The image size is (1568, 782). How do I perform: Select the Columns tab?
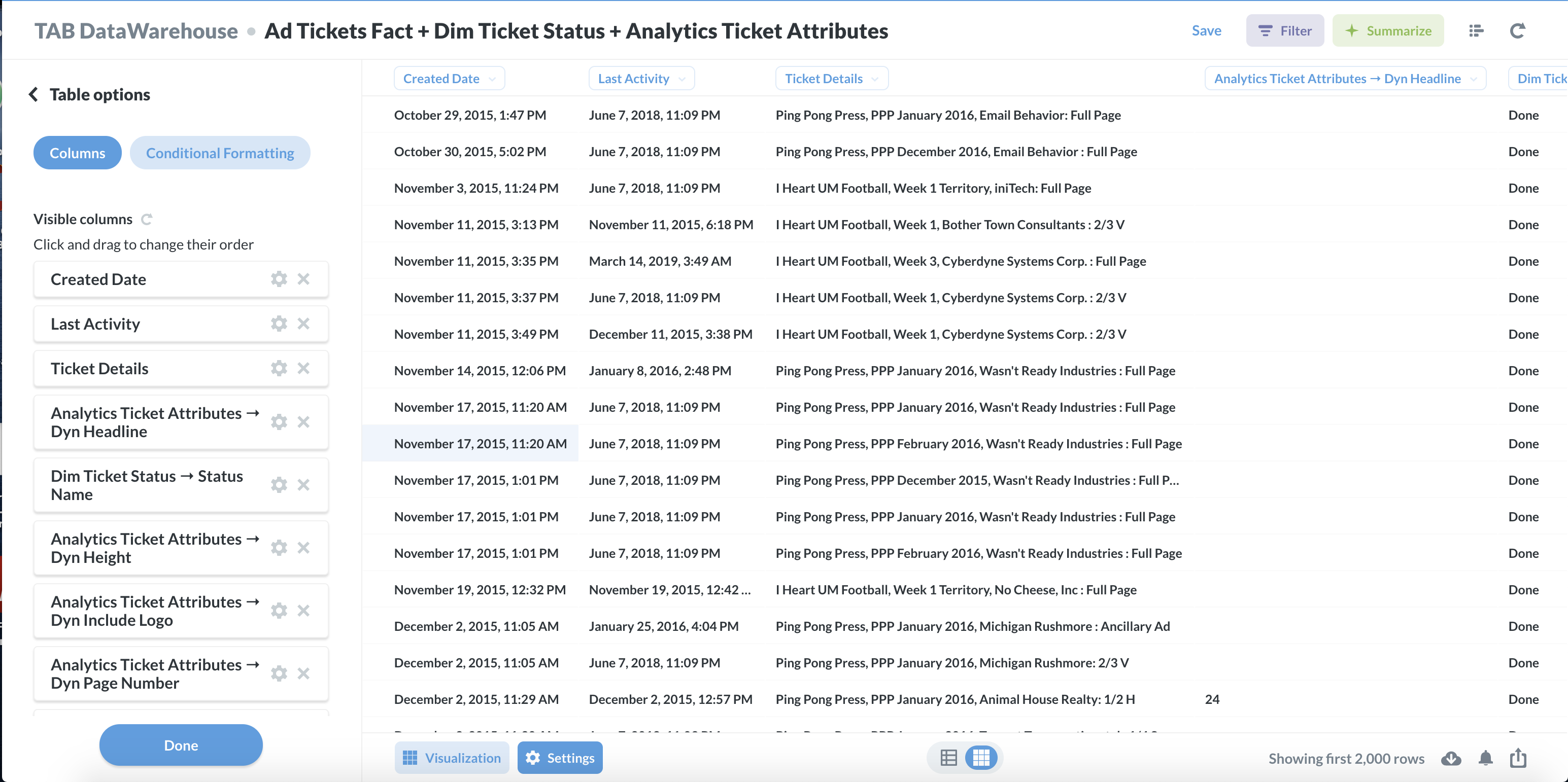coord(77,153)
